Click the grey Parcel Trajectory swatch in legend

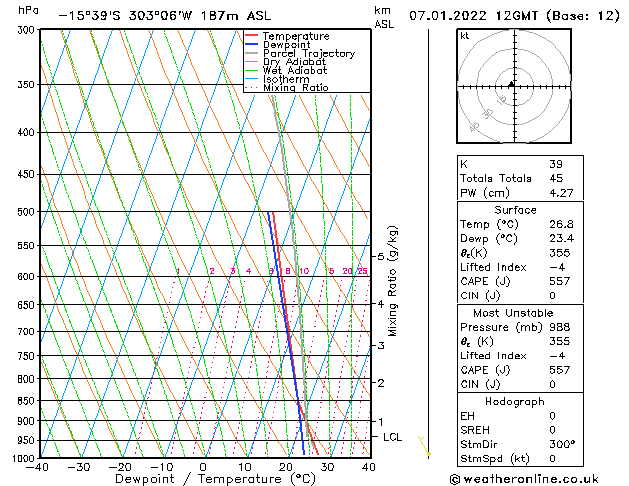(252, 53)
